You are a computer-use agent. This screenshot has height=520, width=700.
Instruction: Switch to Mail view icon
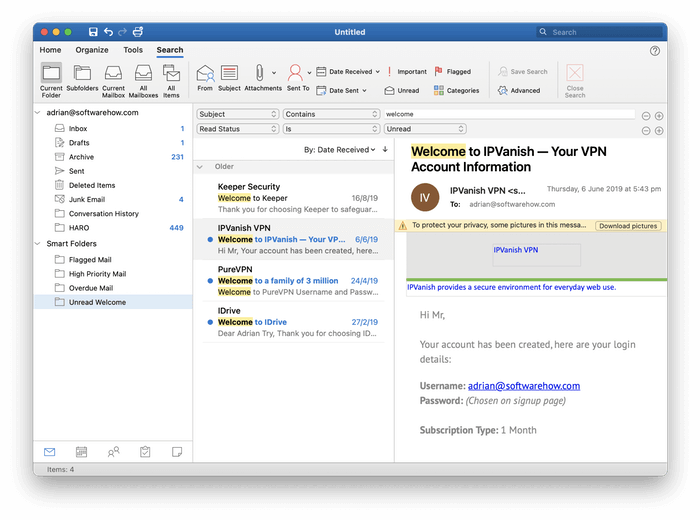(x=50, y=452)
